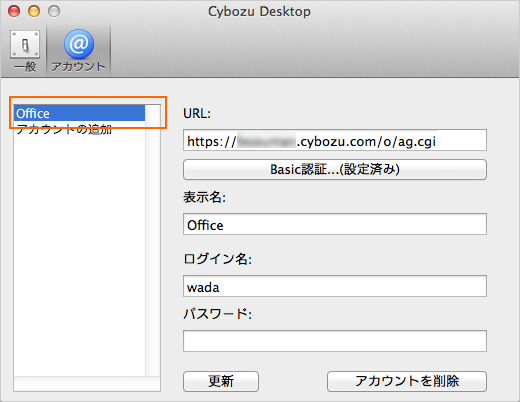Select the Office account in the list
The width and height of the screenshot is (520, 402).
(79, 113)
